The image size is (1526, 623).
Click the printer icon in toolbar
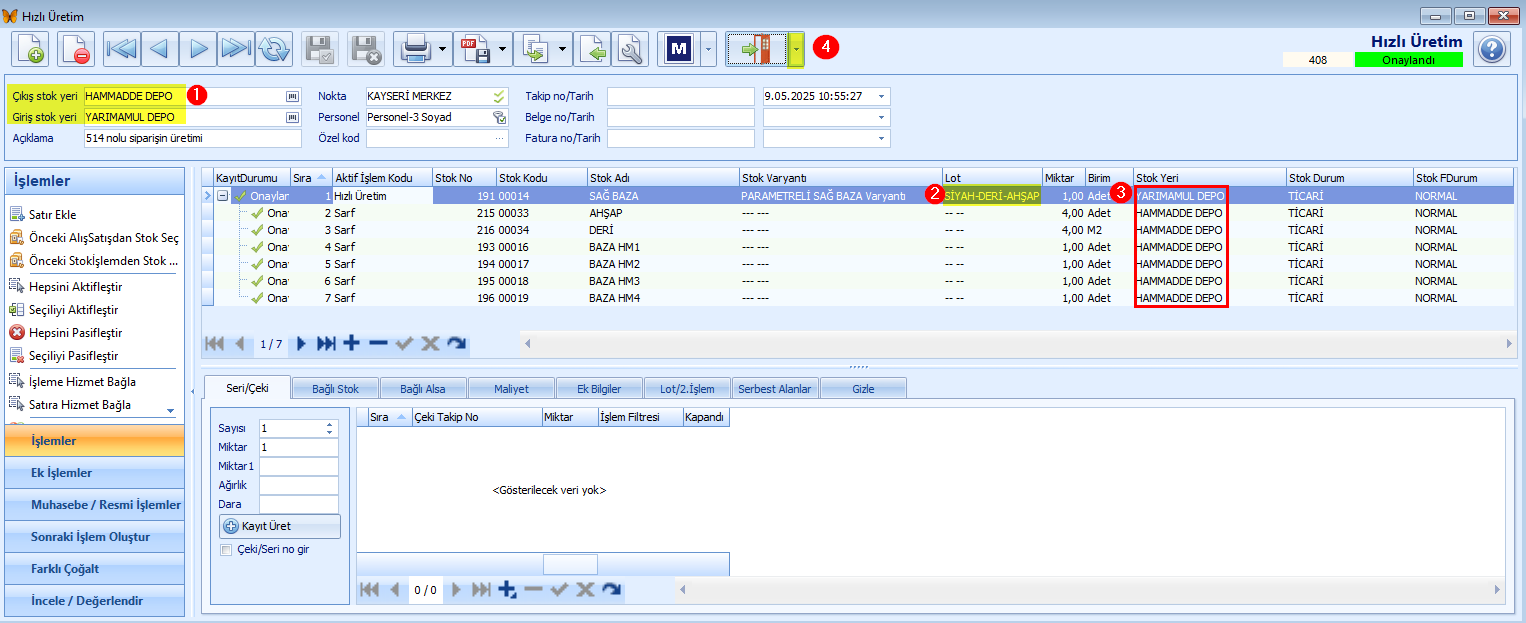point(416,49)
